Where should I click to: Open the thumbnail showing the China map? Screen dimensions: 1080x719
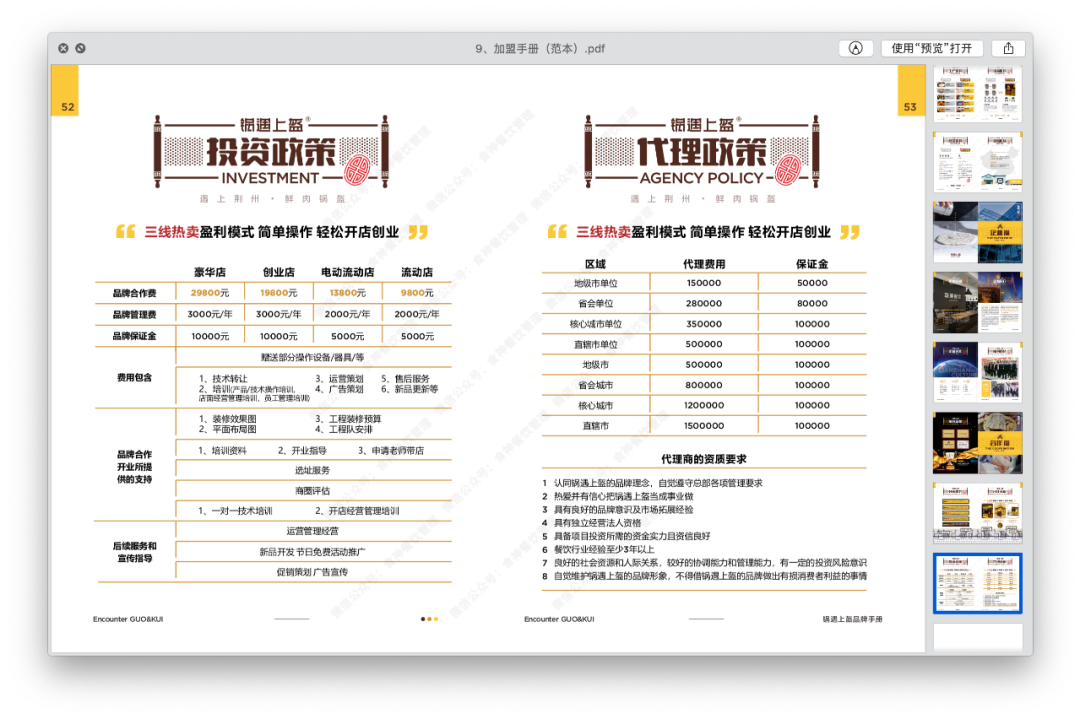pyautogui.click(x=977, y=162)
